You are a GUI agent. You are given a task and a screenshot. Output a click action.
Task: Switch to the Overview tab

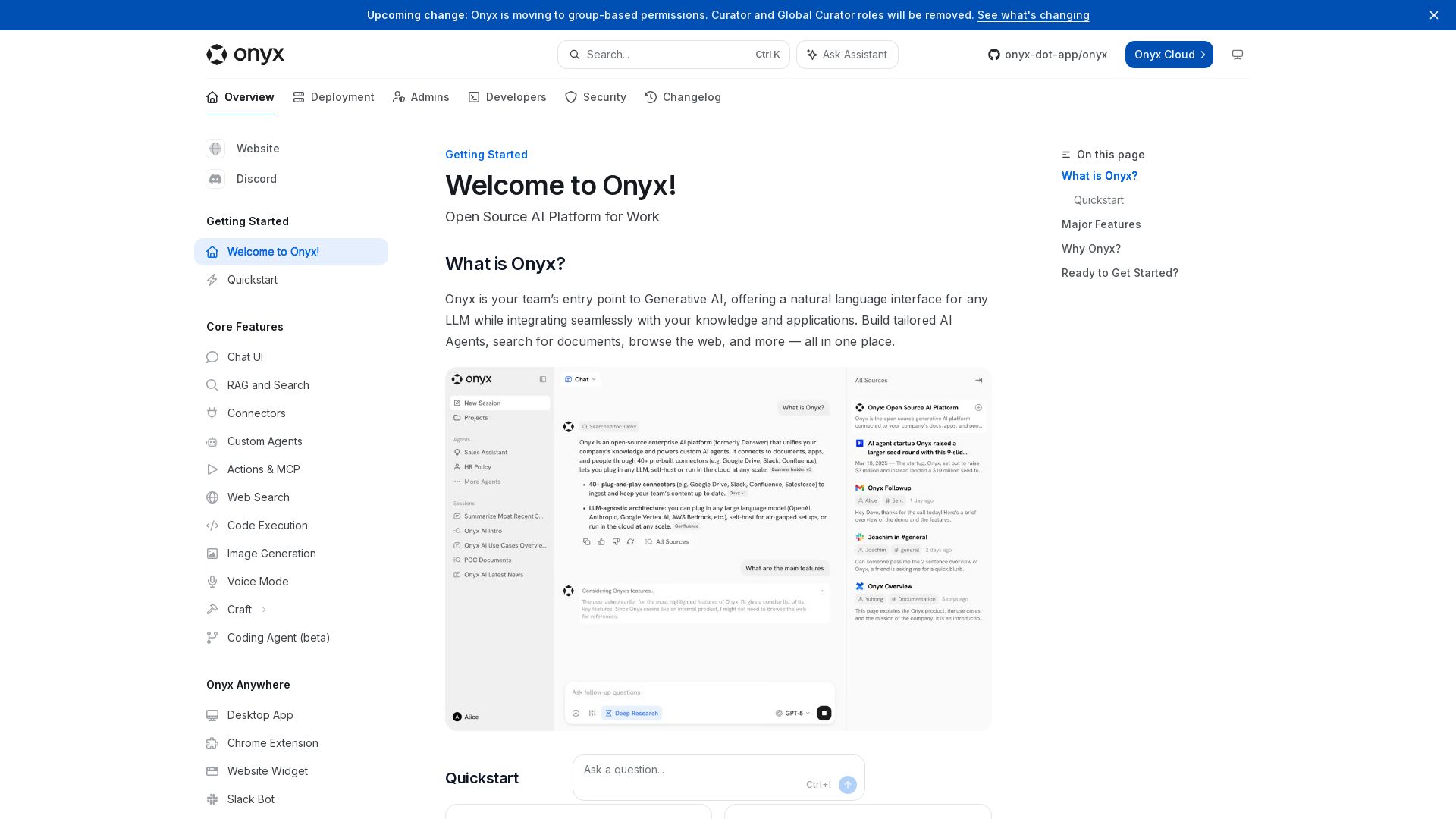coord(240,97)
